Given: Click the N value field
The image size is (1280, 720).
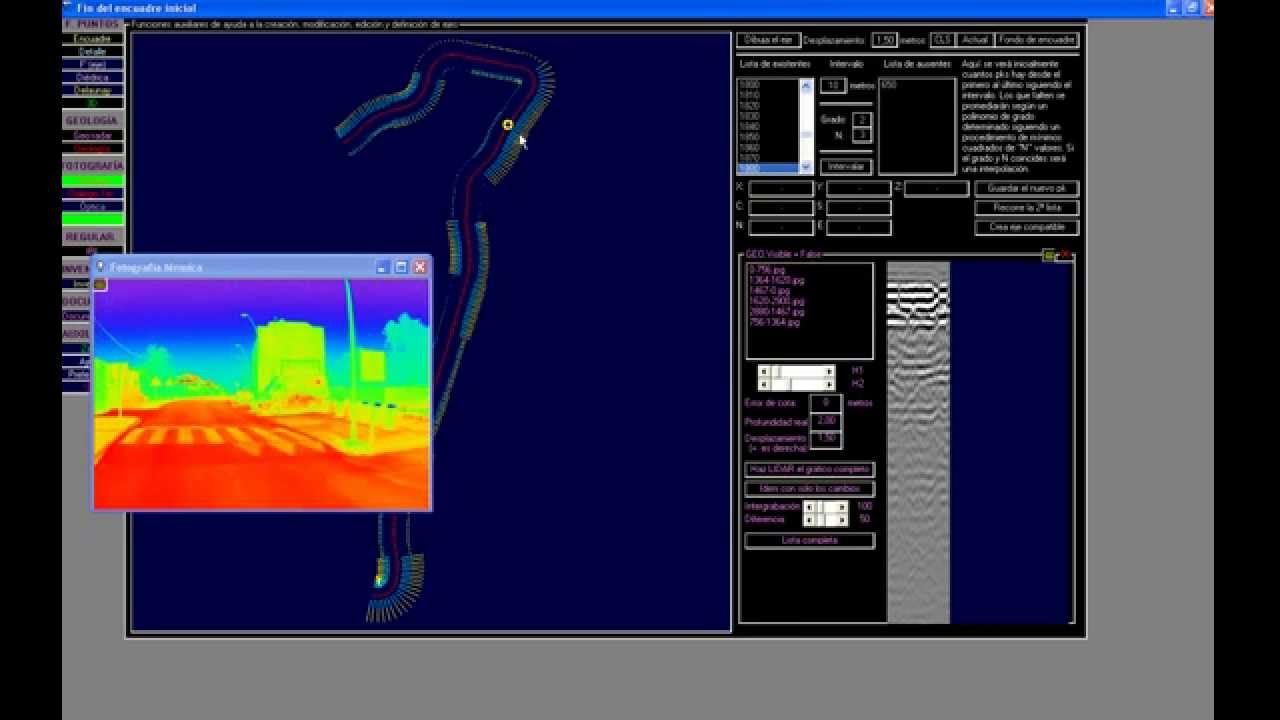Looking at the screenshot, I should click(x=862, y=135).
